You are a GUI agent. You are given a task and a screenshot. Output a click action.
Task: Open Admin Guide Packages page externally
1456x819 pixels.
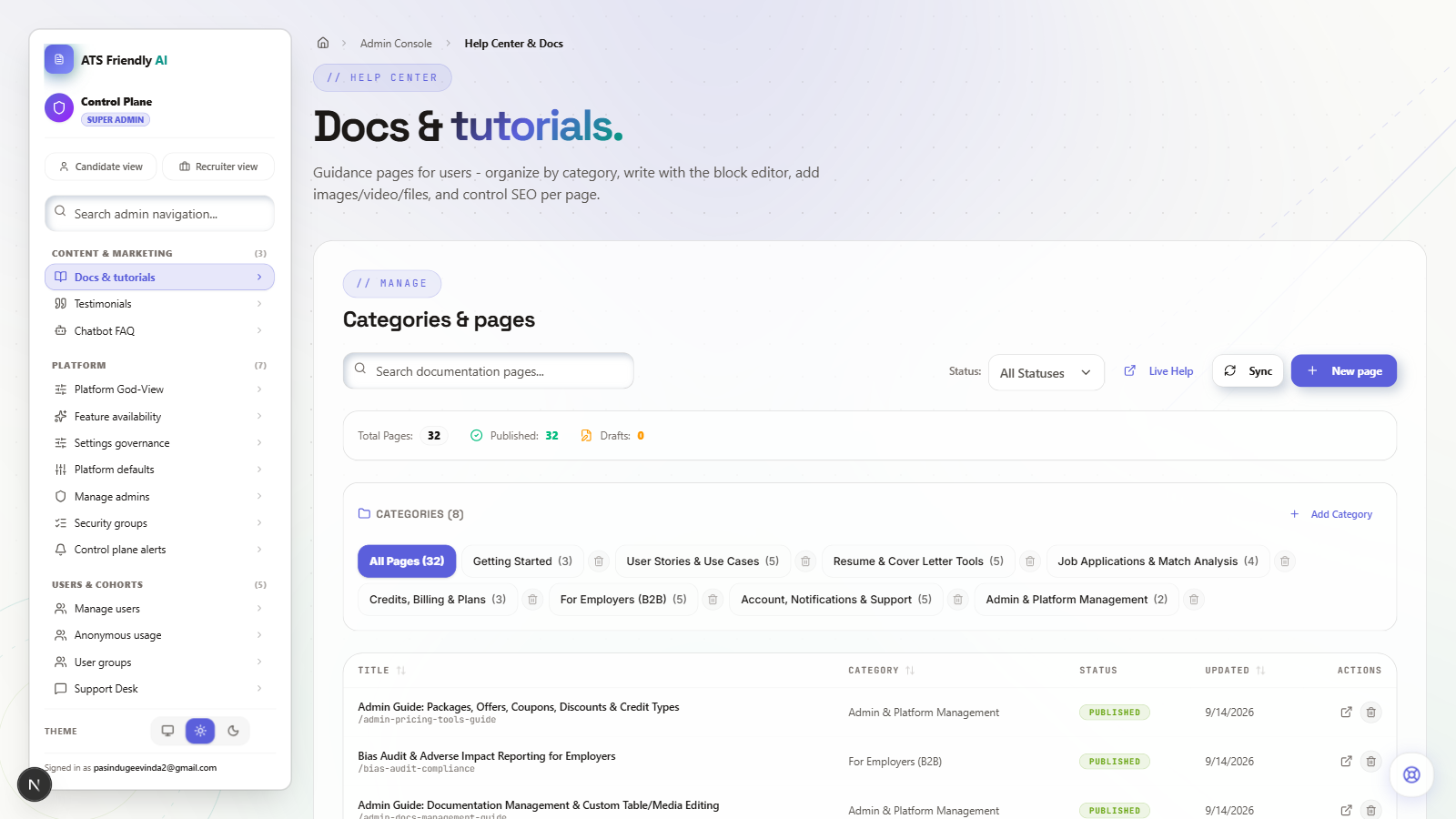tap(1346, 713)
